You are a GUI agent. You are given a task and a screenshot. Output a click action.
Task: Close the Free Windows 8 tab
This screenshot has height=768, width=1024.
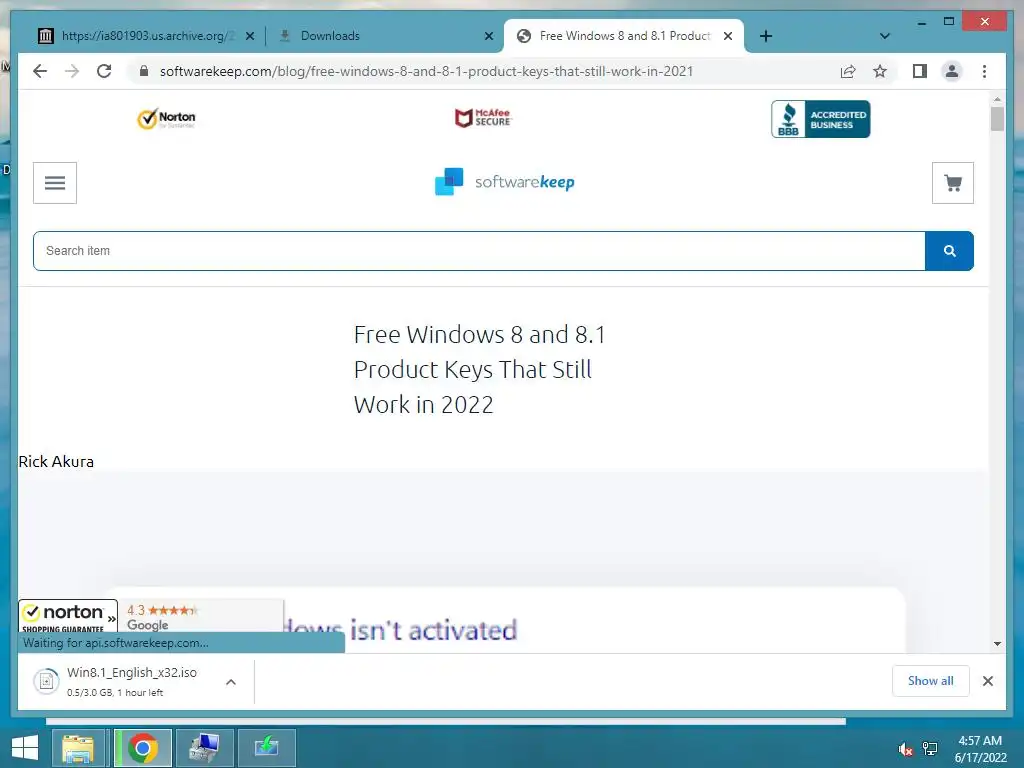(x=728, y=36)
